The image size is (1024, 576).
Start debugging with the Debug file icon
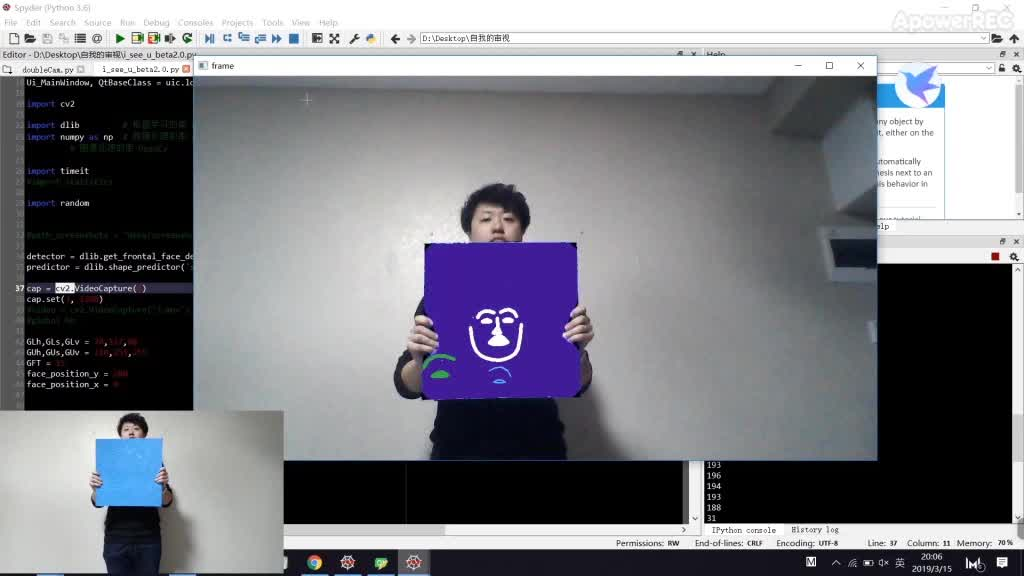coord(210,39)
